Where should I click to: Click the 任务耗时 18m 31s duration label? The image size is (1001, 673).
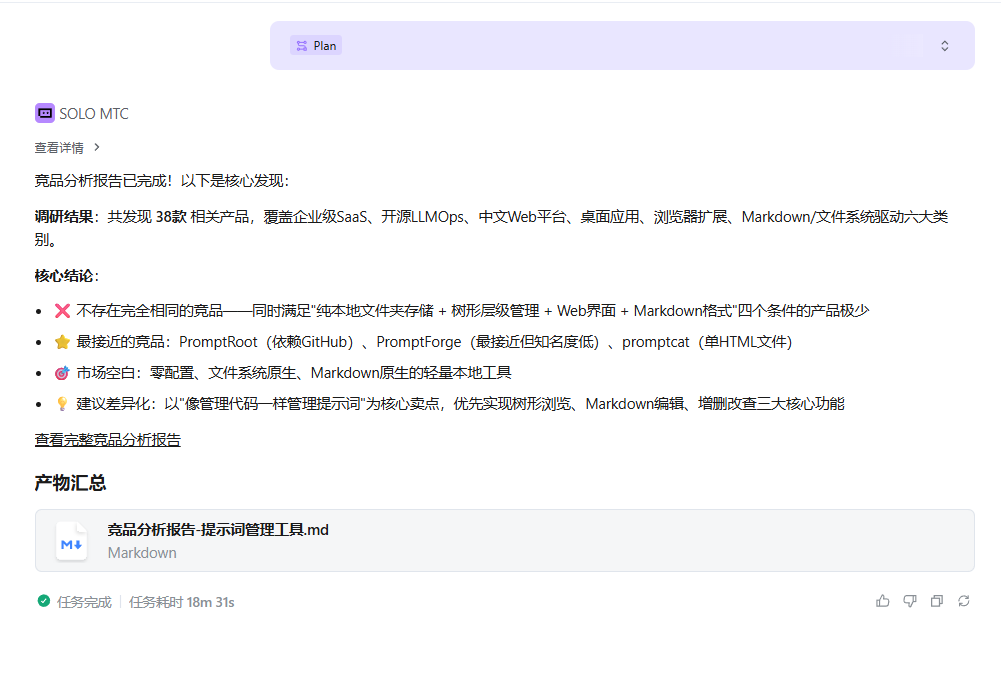[x=181, y=602]
